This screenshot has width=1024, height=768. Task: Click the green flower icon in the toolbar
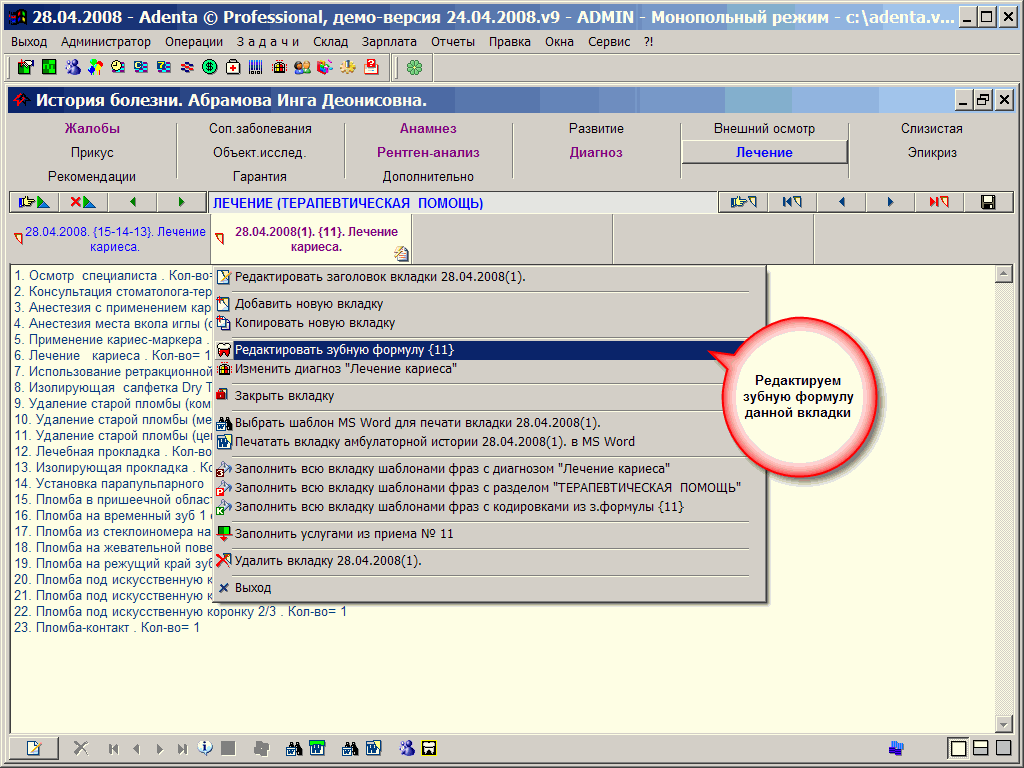pyautogui.click(x=414, y=67)
